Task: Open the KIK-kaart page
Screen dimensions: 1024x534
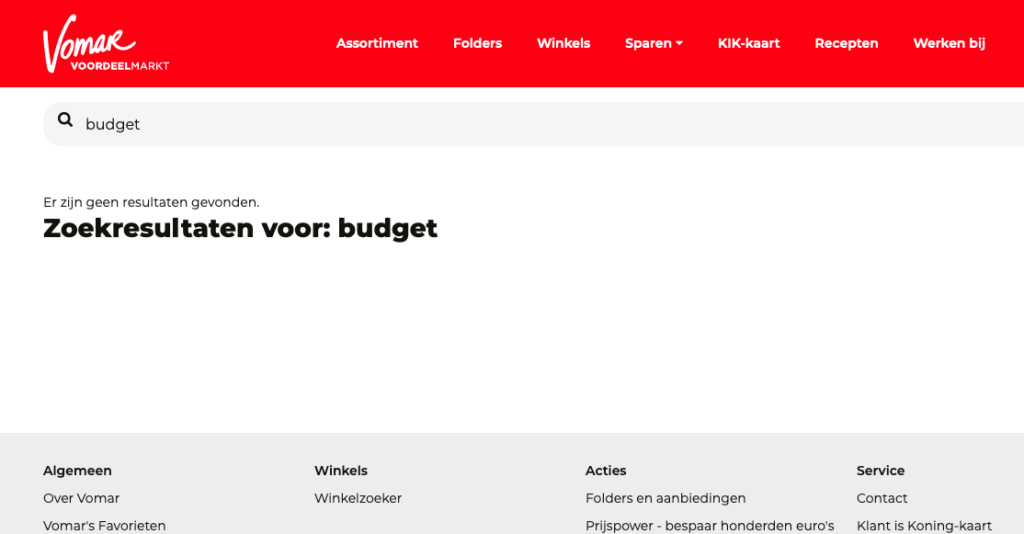Action: 748,43
